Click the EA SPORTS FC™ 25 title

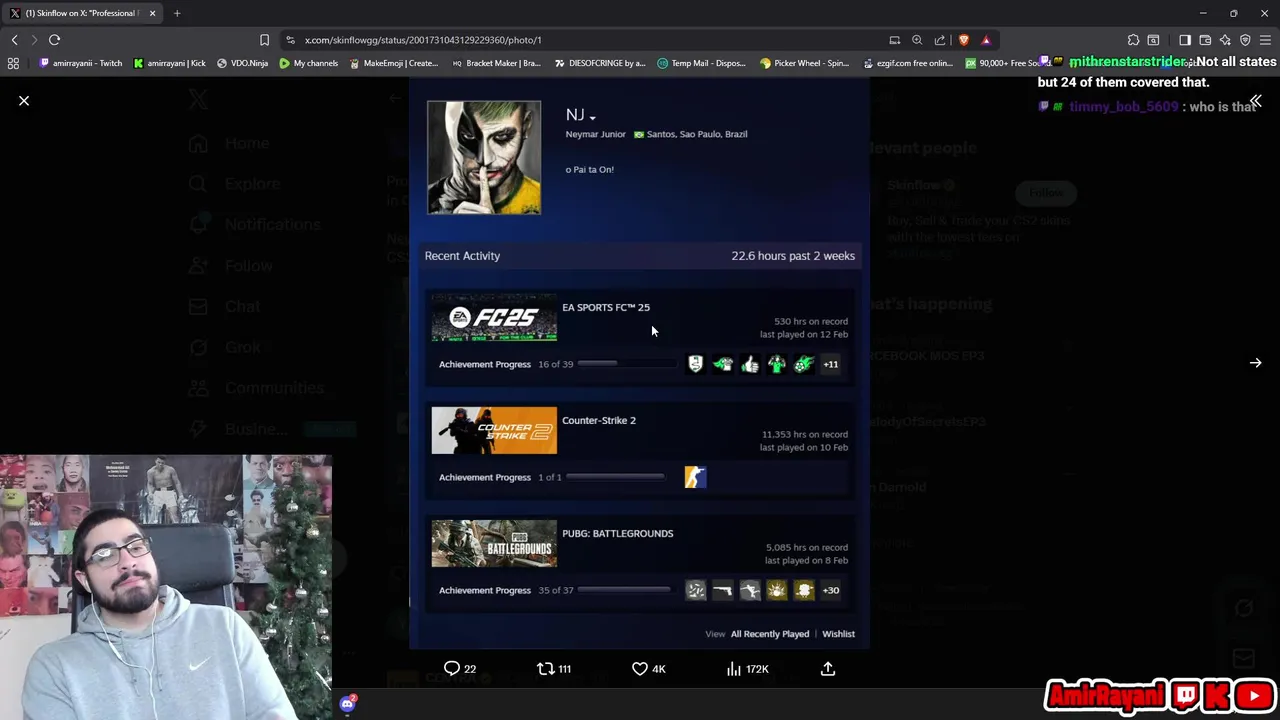tap(606, 307)
